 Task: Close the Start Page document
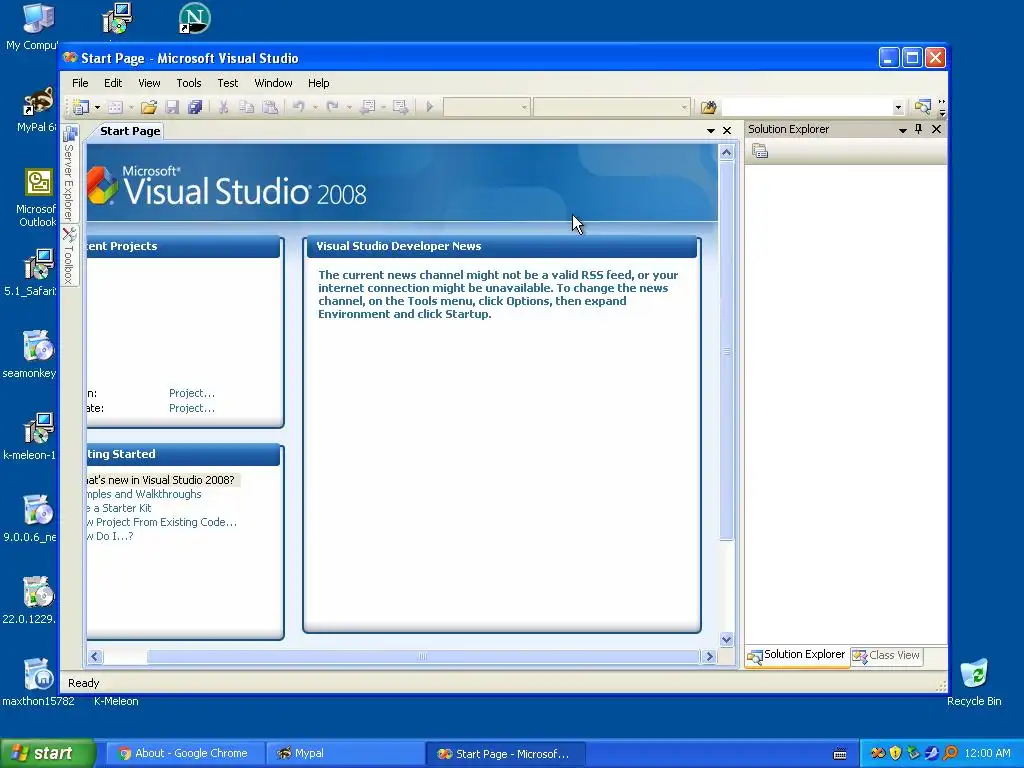tap(727, 131)
